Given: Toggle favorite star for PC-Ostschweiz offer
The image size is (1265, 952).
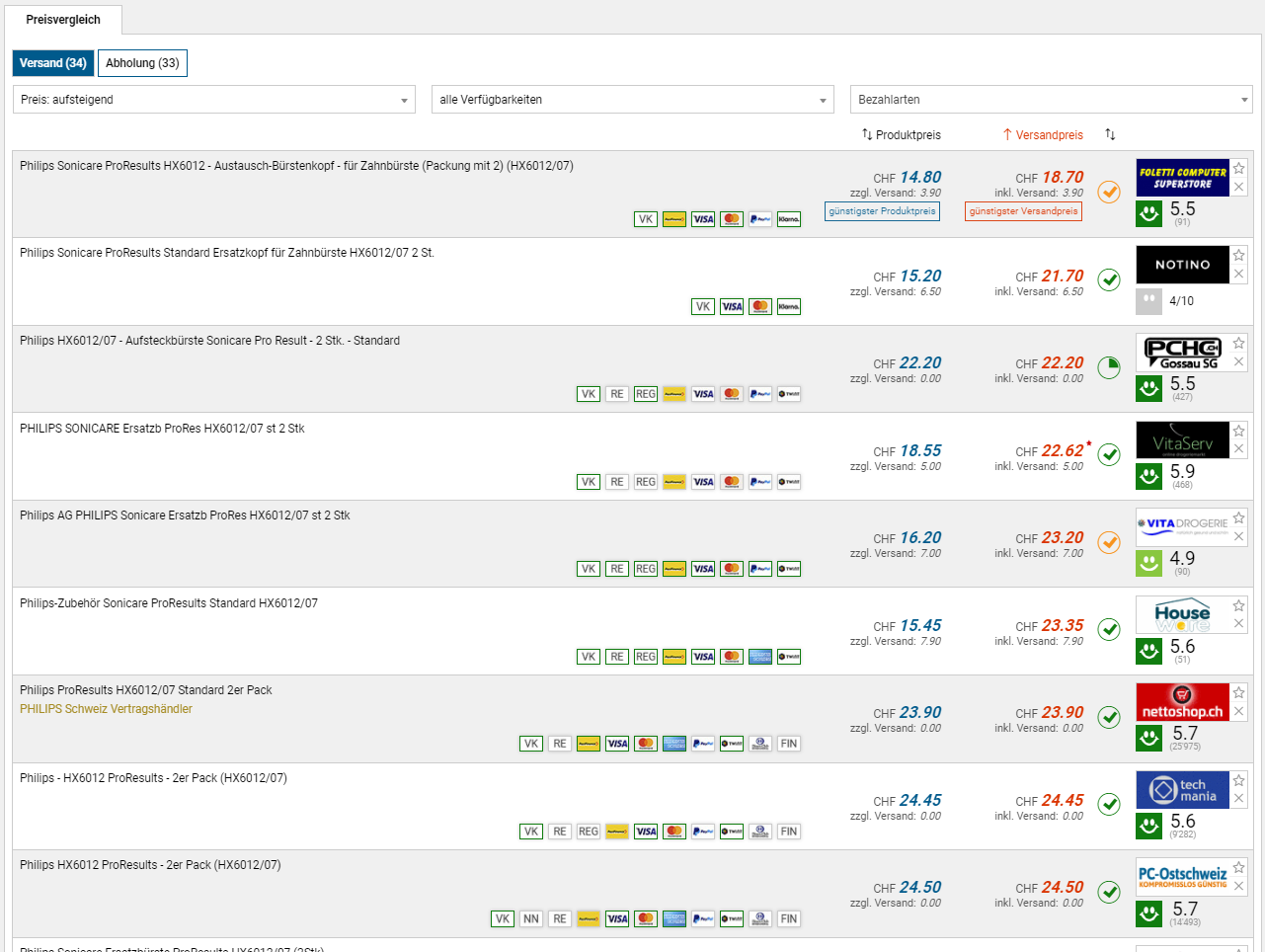Looking at the screenshot, I should click(x=1238, y=867).
